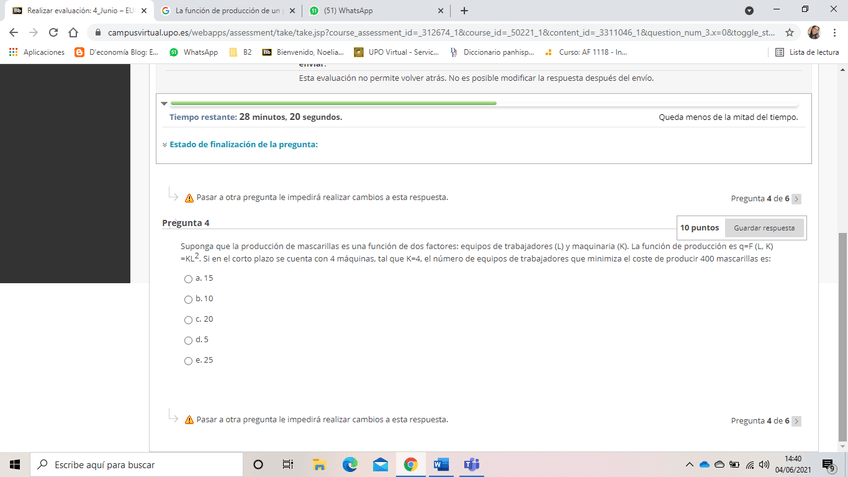Select answer b. 10
This screenshot has height=477, width=848.
[x=188, y=300]
